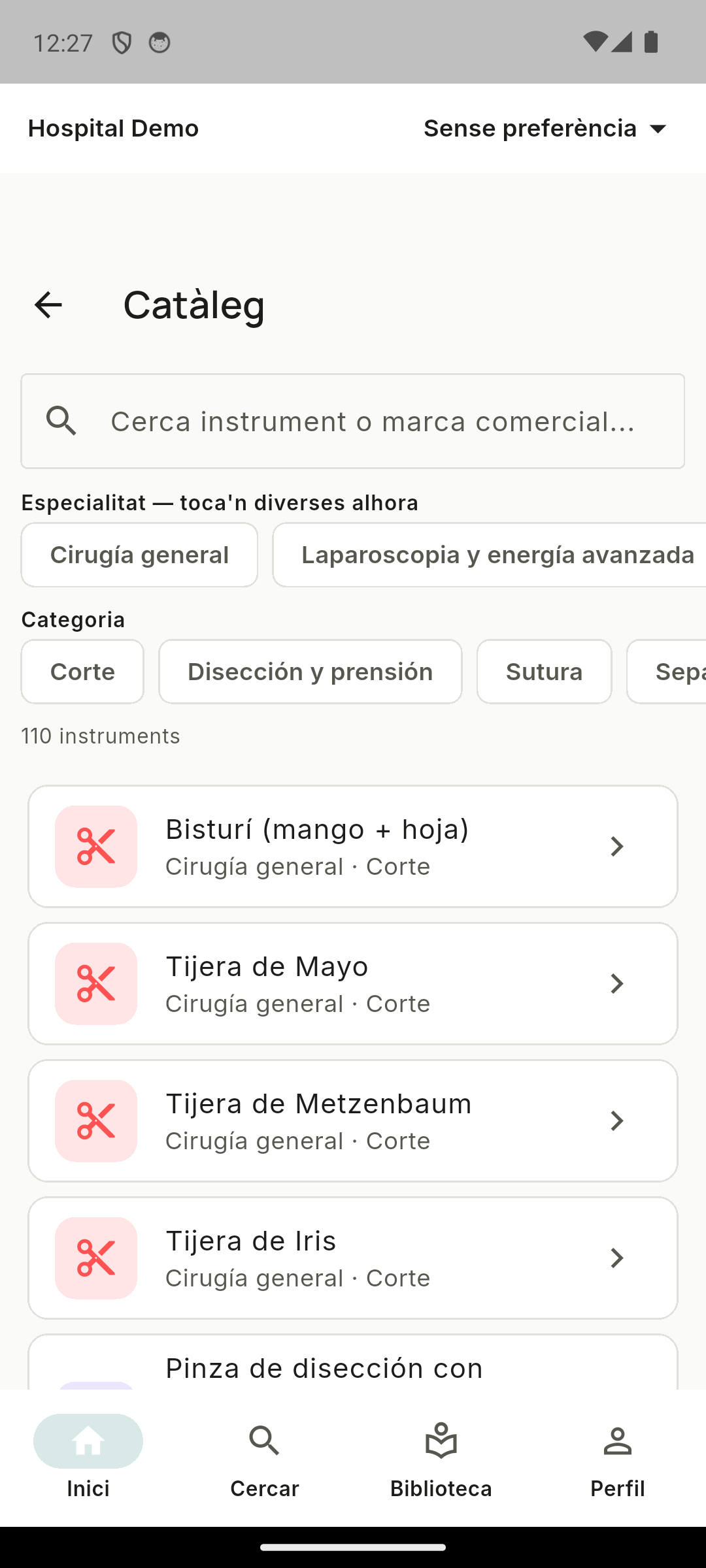The height and width of the screenshot is (1568, 706).
Task: Open the Sense preferència dropdown
Action: (x=546, y=129)
